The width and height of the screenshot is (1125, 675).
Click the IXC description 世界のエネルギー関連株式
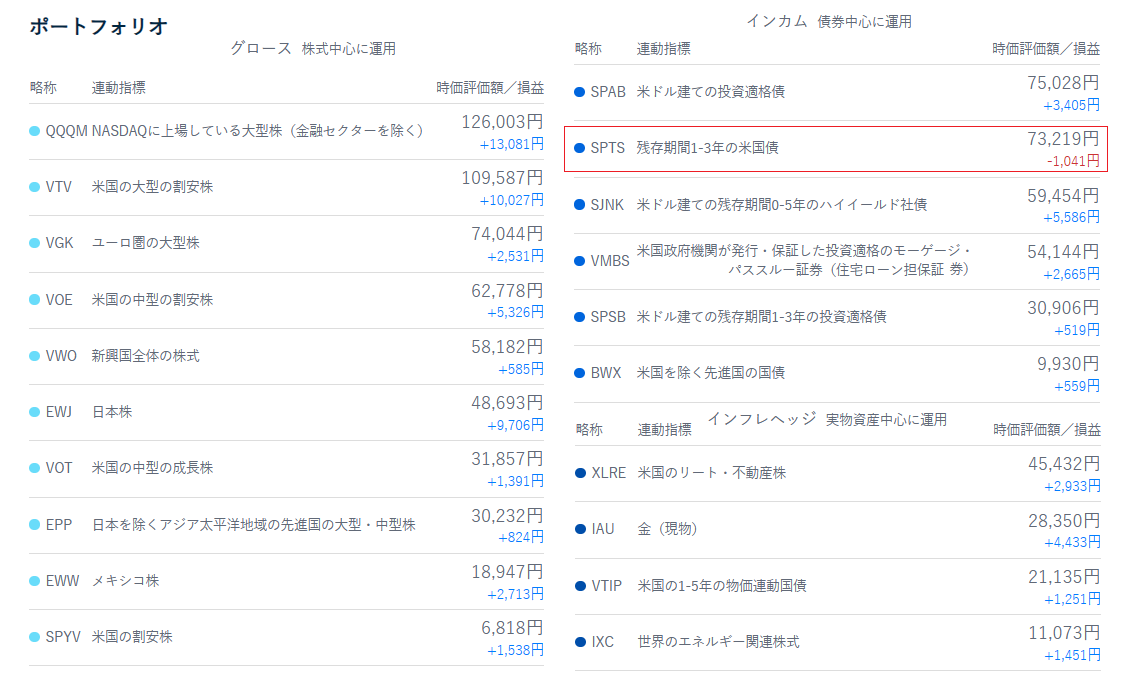tap(718, 642)
